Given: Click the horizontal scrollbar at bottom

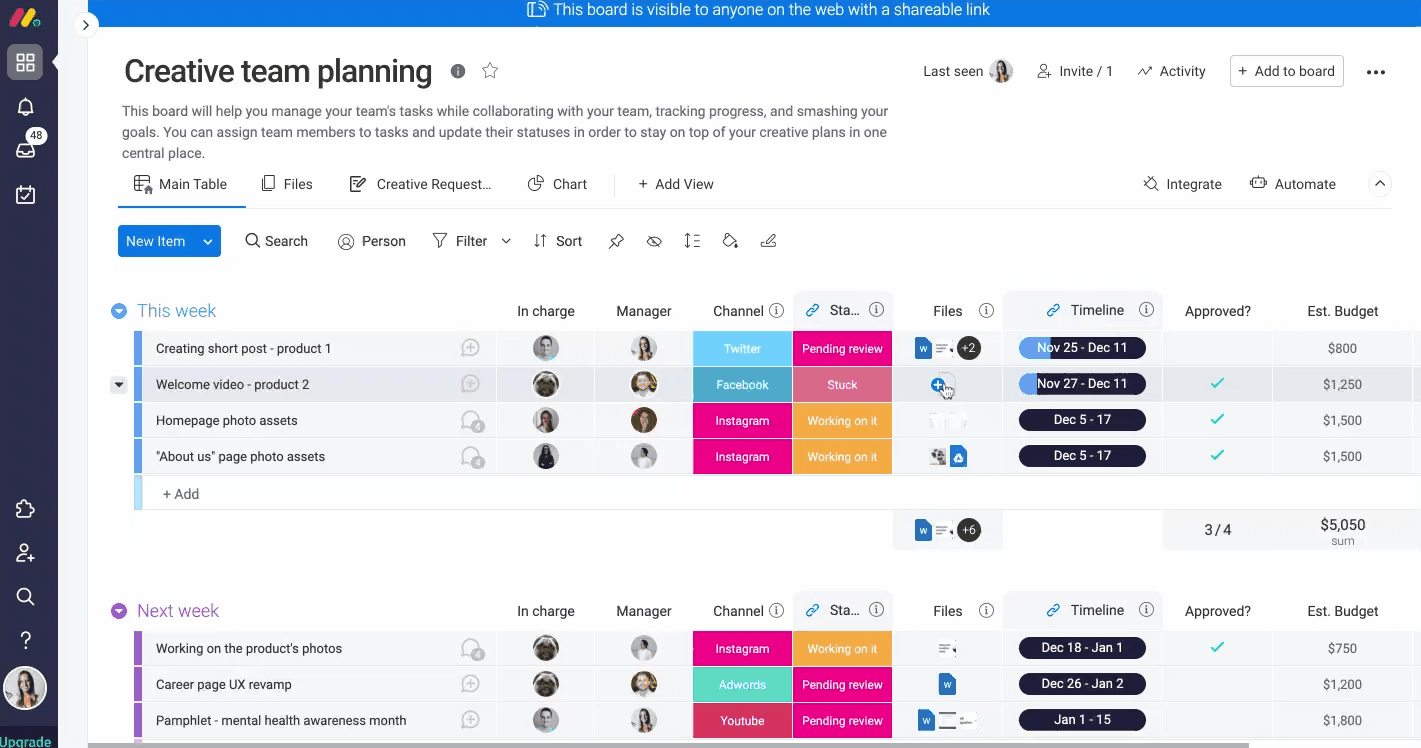Looking at the screenshot, I should 668,744.
